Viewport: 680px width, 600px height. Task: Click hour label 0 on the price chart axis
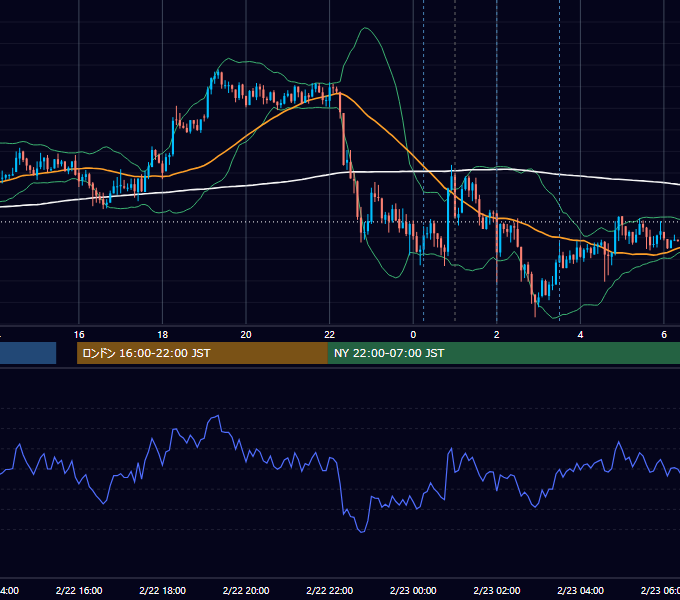413,335
